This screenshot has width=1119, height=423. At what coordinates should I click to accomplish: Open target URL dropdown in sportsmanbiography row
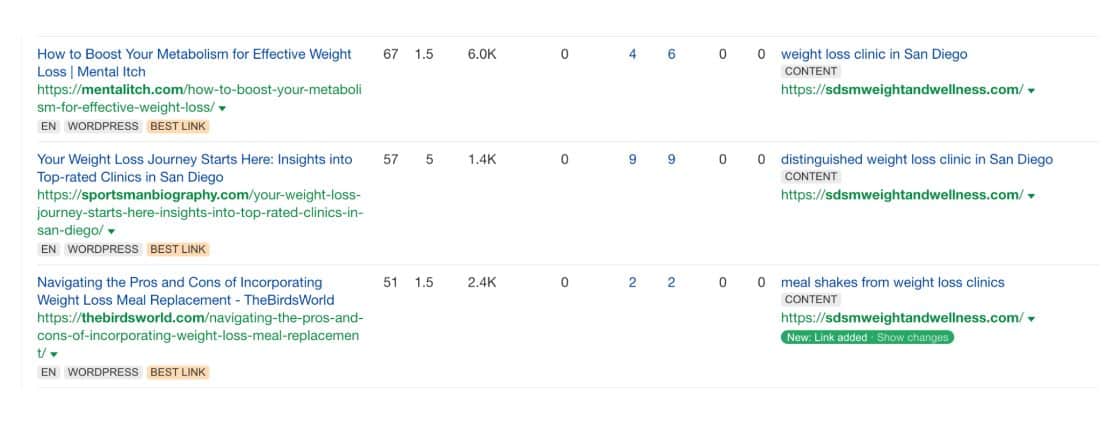click(1031, 196)
